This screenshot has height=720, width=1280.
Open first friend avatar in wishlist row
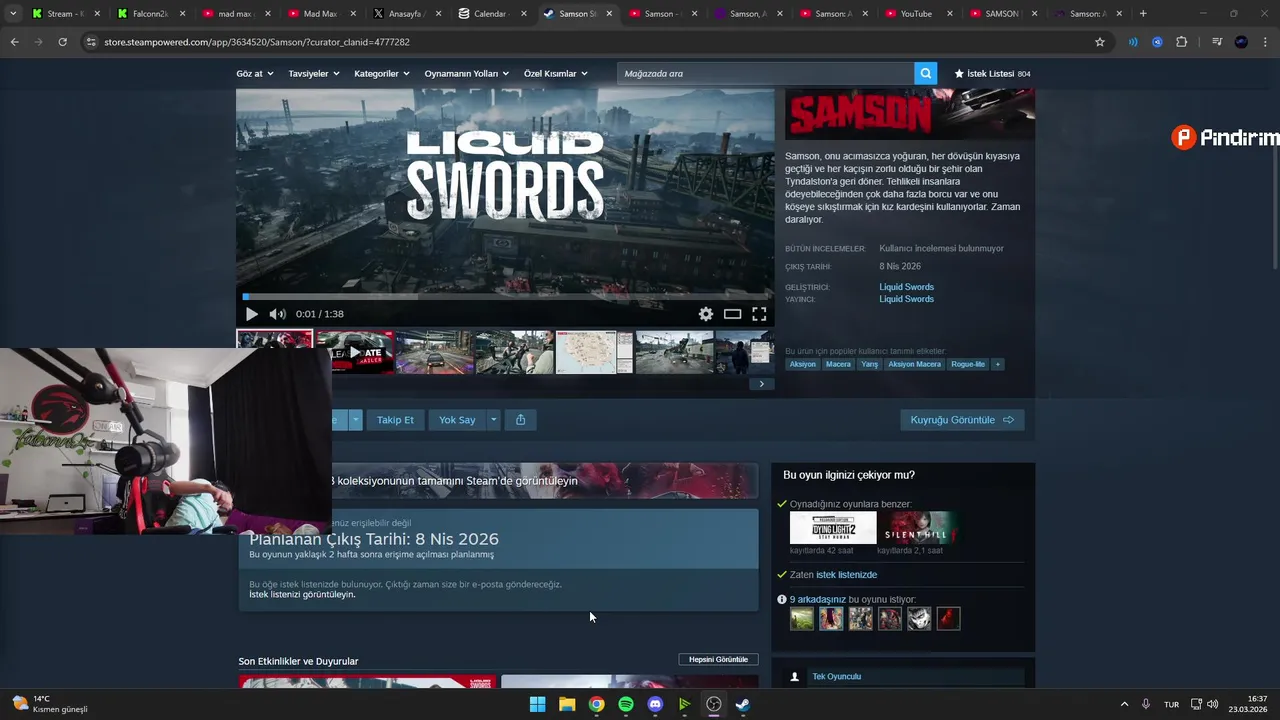coord(802,619)
